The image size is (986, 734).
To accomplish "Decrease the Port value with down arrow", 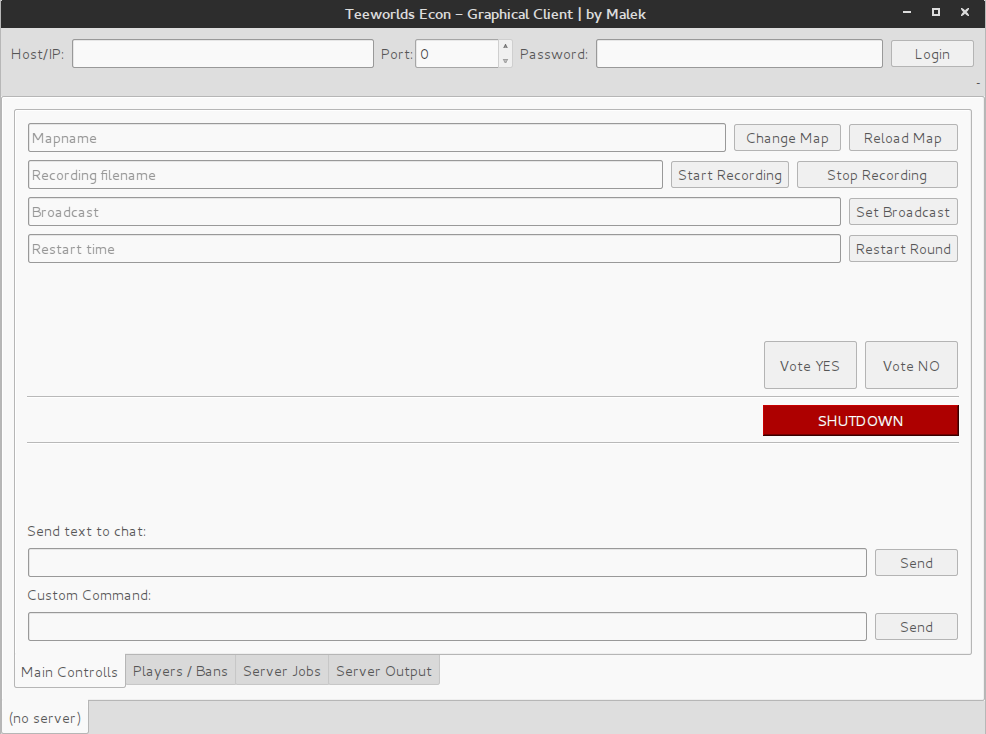I will tap(506, 61).
